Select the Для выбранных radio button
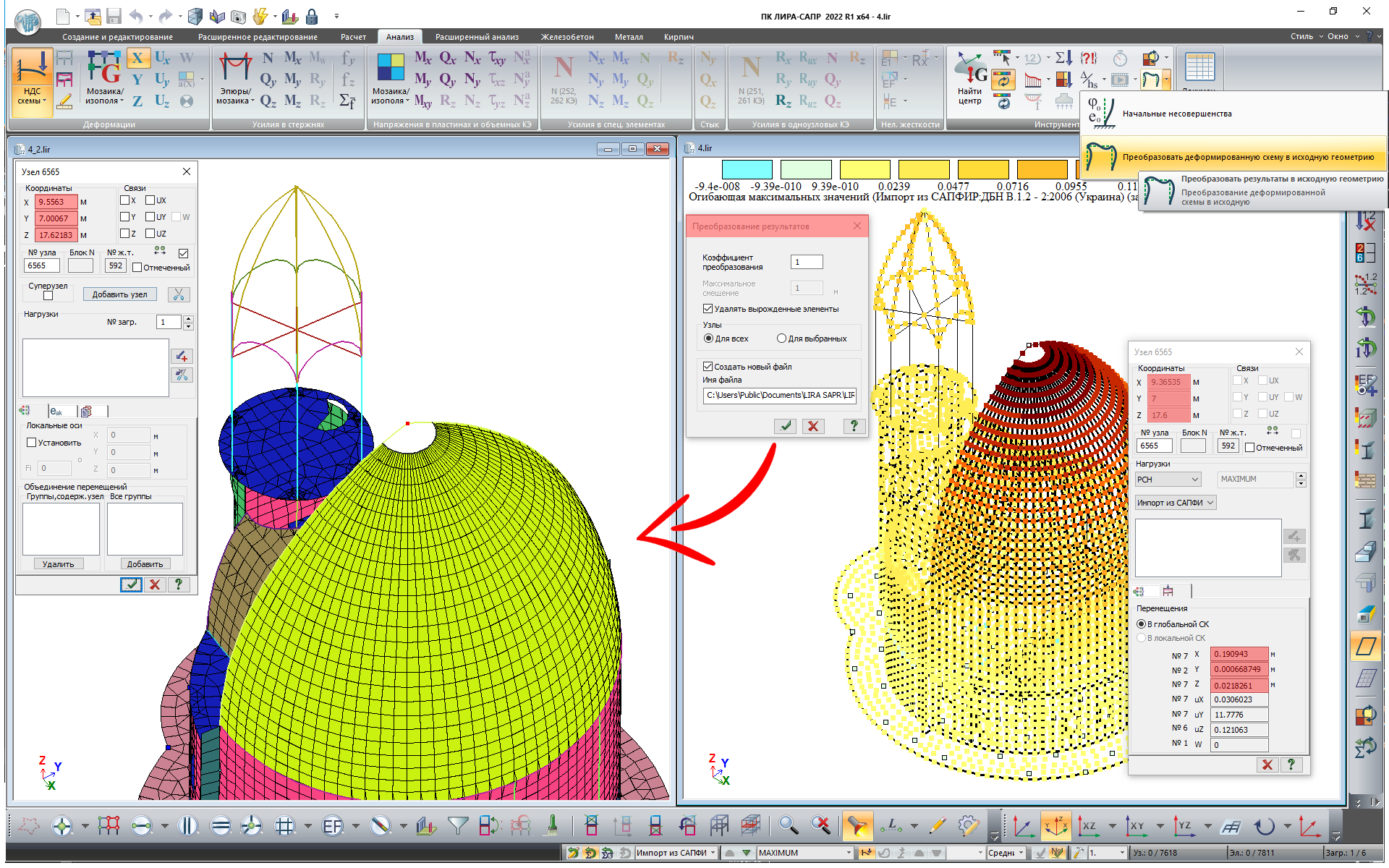 click(781, 339)
